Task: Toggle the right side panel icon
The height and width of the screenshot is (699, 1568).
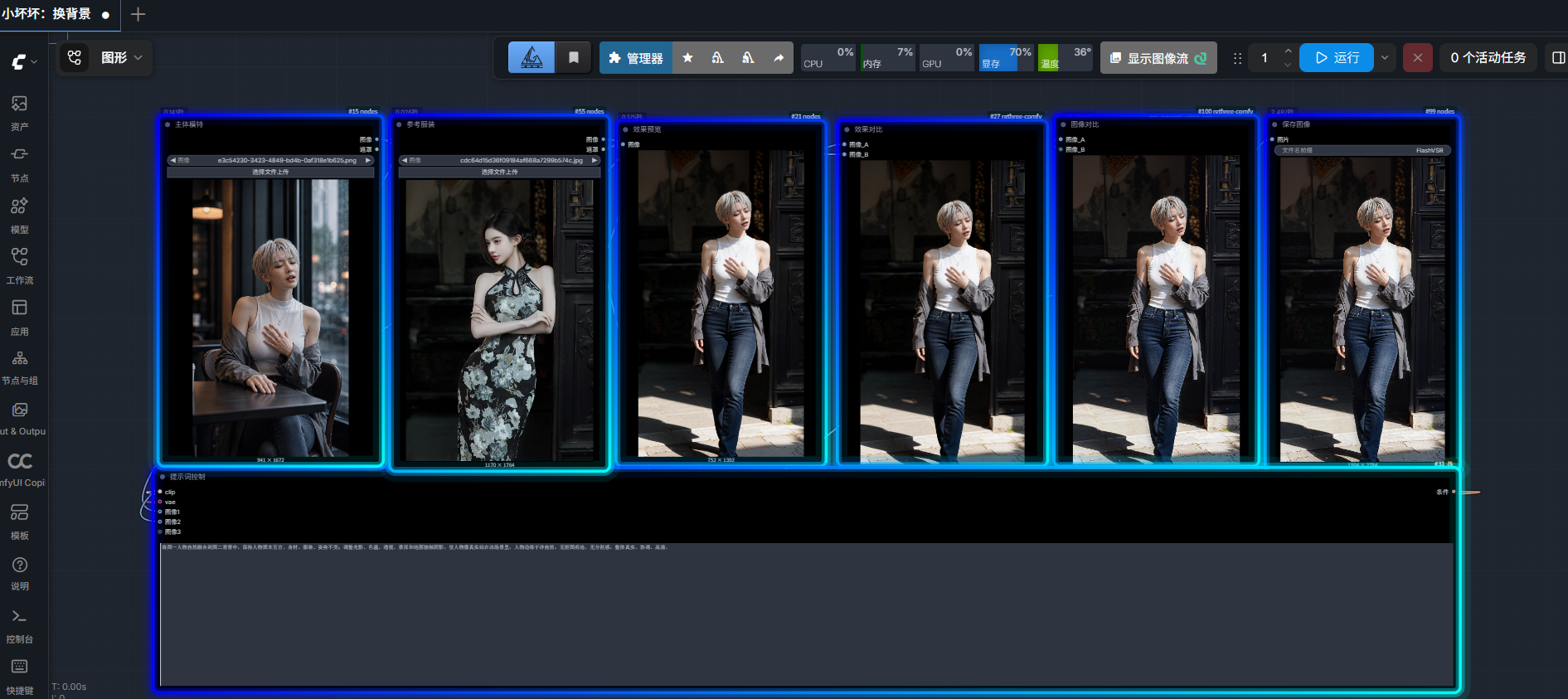Action: tap(1558, 58)
